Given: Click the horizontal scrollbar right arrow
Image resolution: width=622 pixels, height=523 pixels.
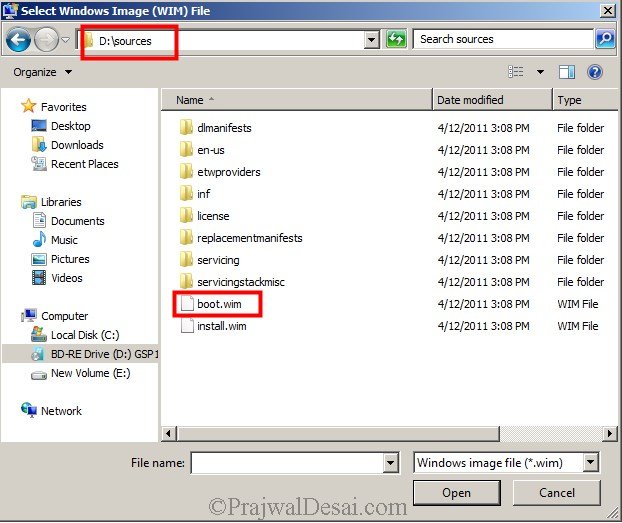Looking at the screenshot, I should (609, 433).
